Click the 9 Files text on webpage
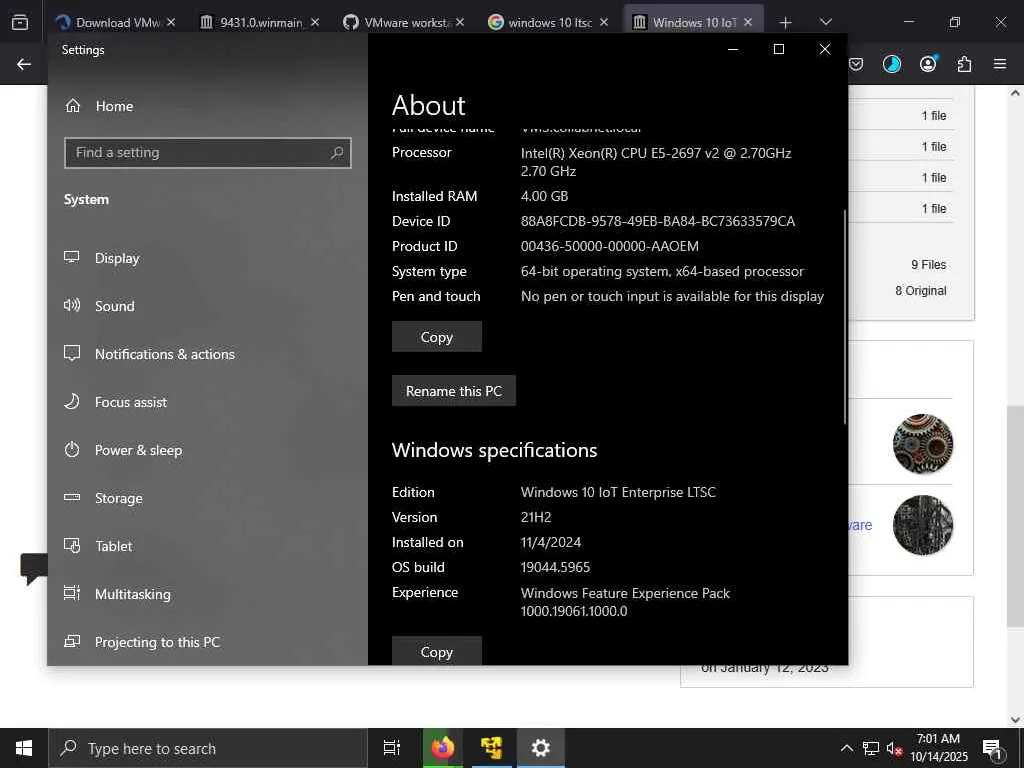 tap(929, 264)
